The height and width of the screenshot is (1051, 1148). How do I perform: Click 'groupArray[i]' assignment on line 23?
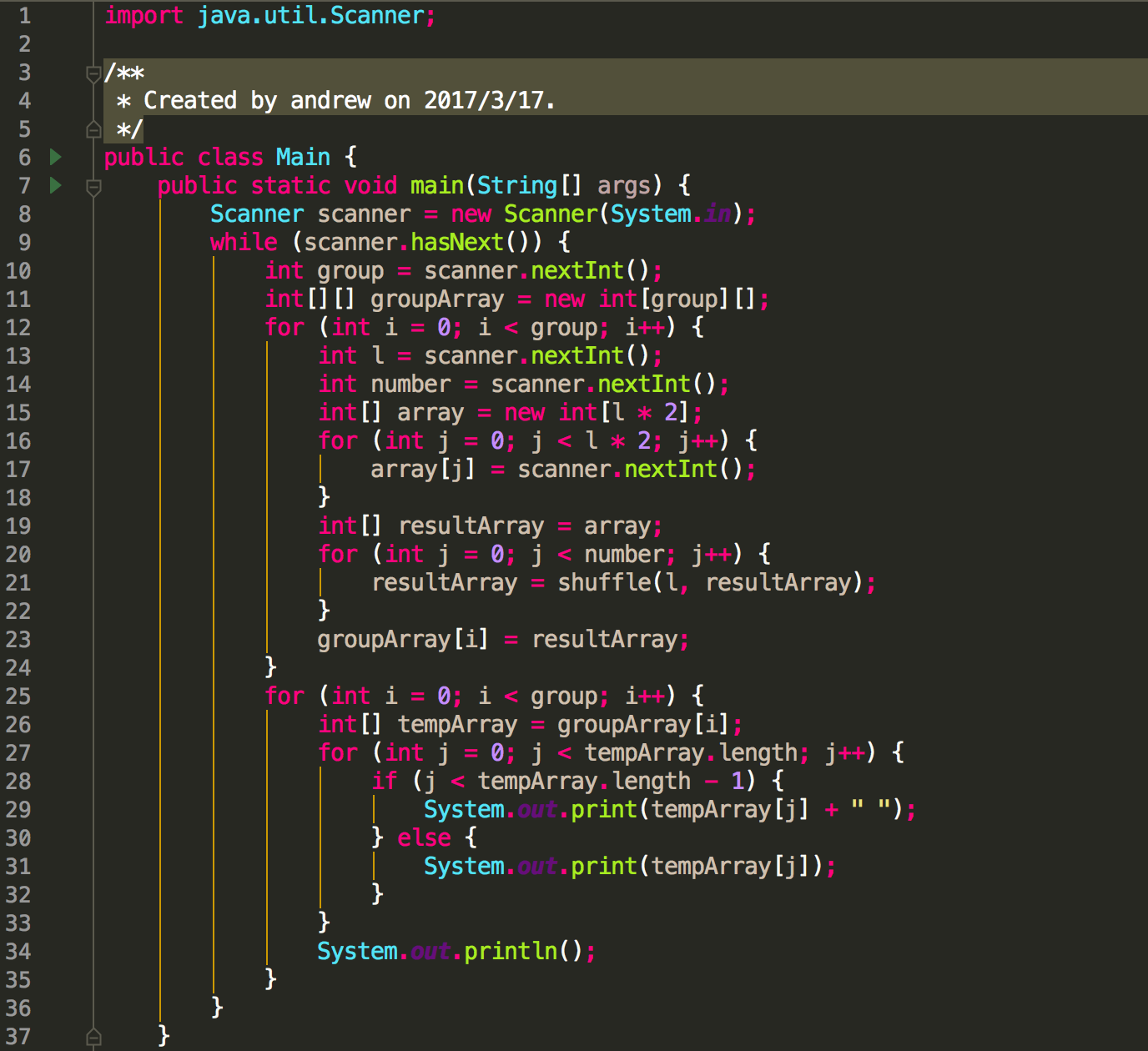402,640
